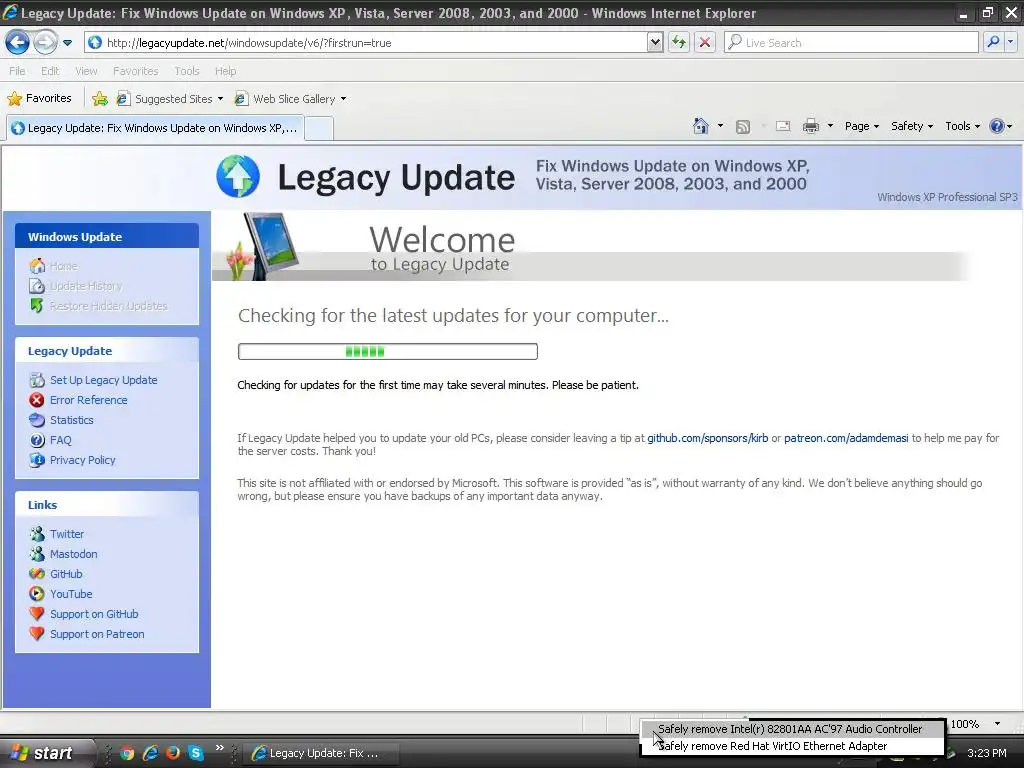Image resolution: width=1024 pixels, height=768 pixels.
Task: Open the Tools command bar menu
Action: (962, 126)
